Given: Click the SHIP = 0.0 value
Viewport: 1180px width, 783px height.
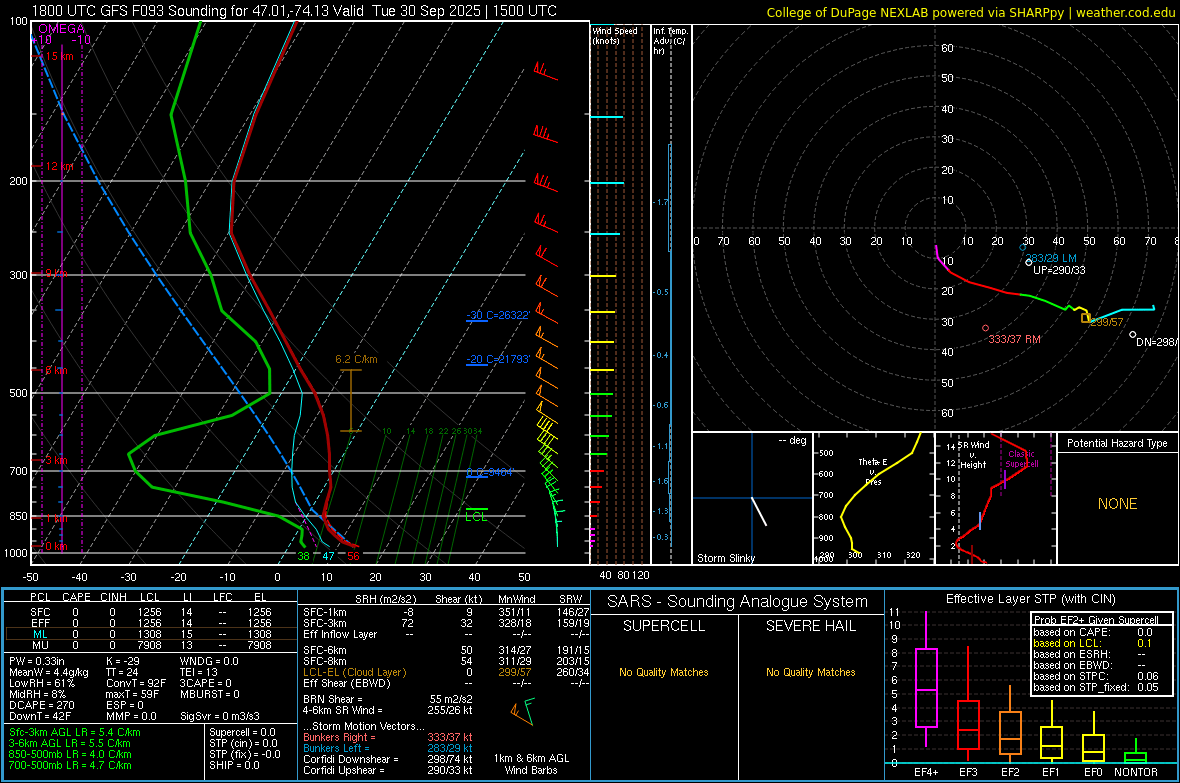Looking at the screenshot, I should click(234, 765).
